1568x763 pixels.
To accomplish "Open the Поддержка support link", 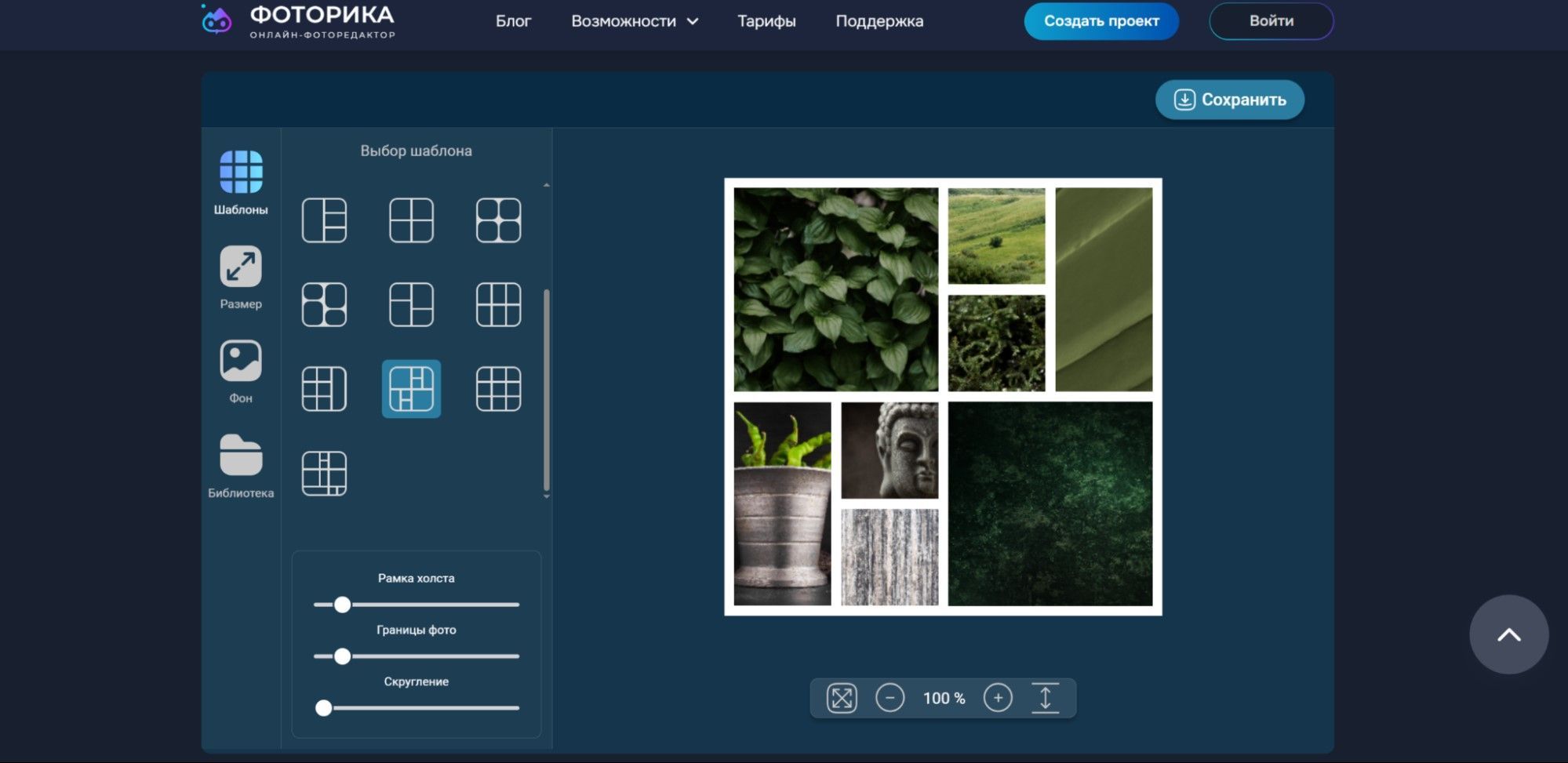I will tap(879, 21).
